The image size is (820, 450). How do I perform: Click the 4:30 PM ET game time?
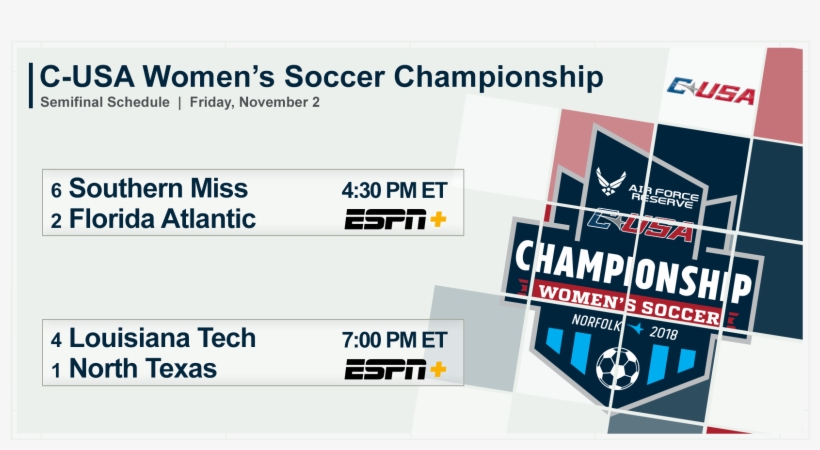pyautogui.click(x=394, y=189)
